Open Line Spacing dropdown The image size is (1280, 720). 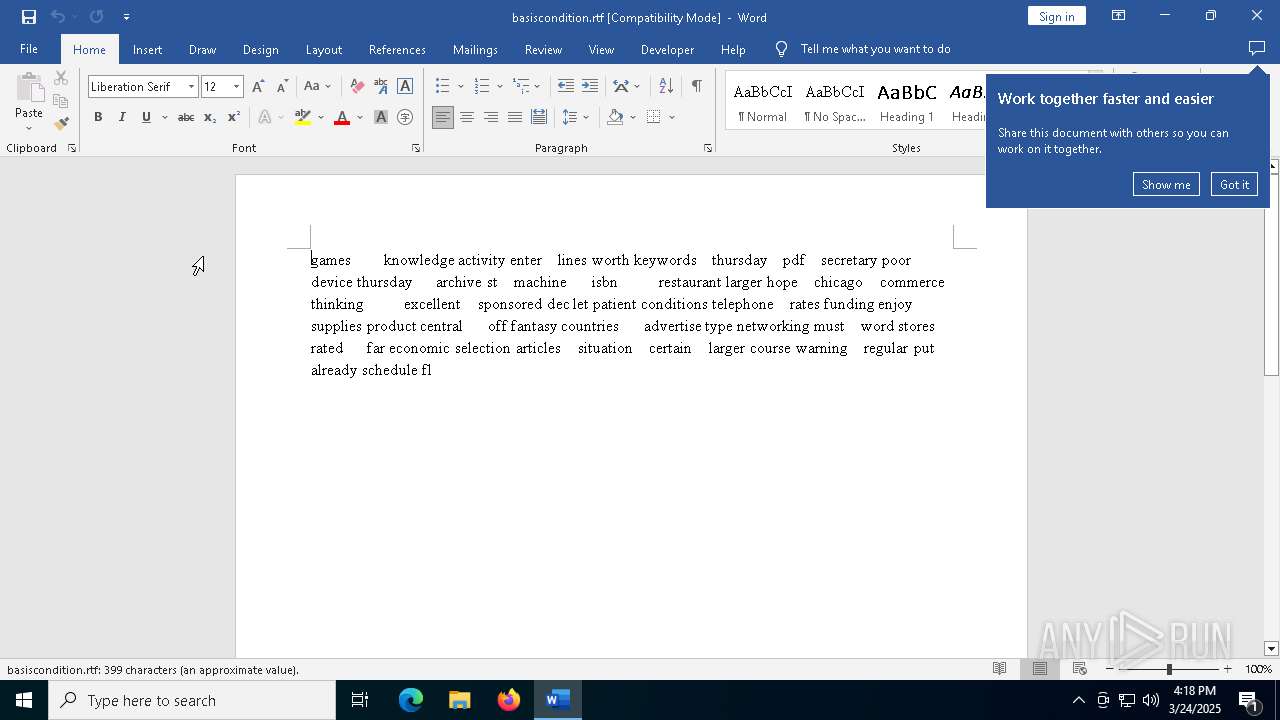click(x=576, y=118)
